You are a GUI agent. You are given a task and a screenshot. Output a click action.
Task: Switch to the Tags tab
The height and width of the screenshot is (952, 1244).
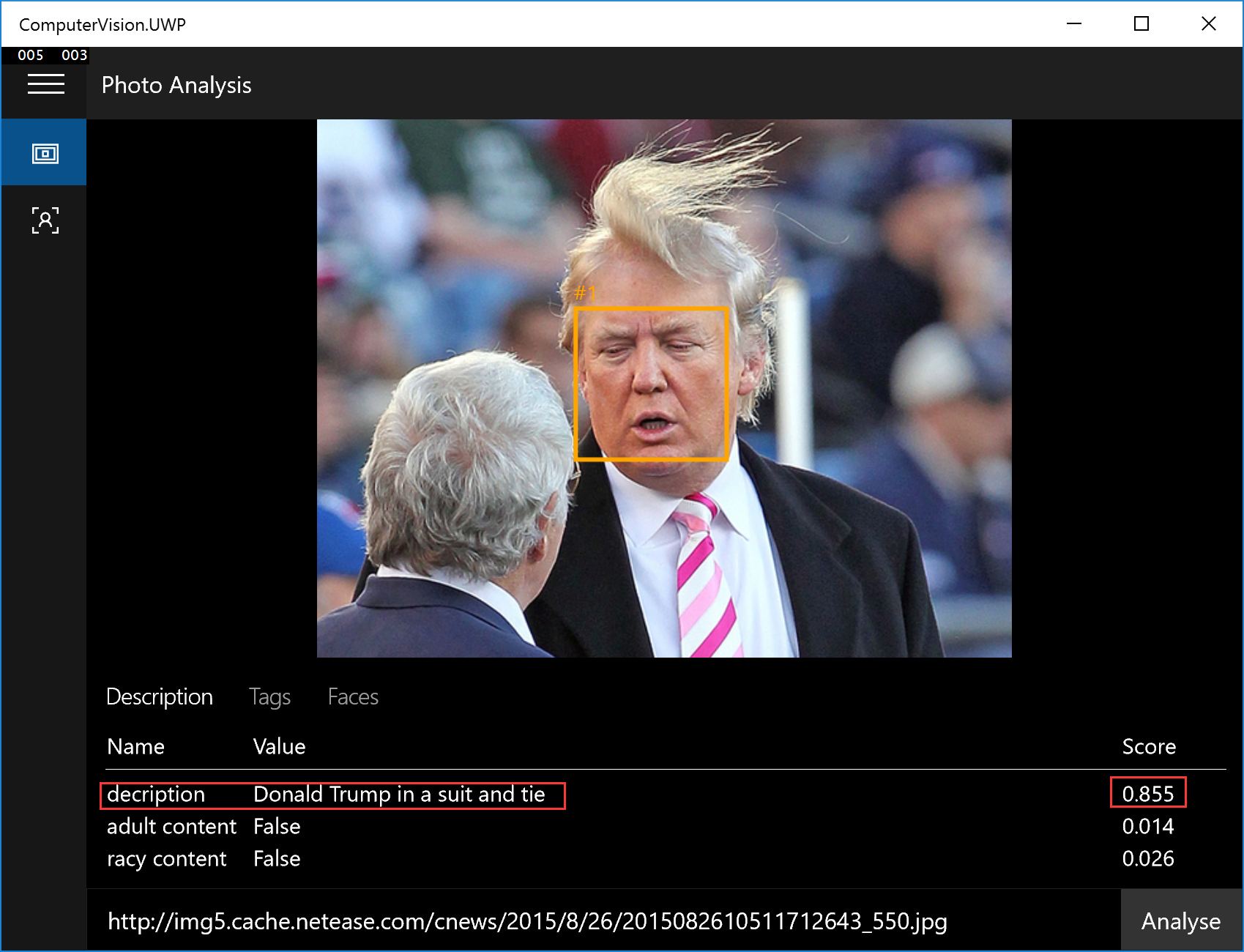269,696
